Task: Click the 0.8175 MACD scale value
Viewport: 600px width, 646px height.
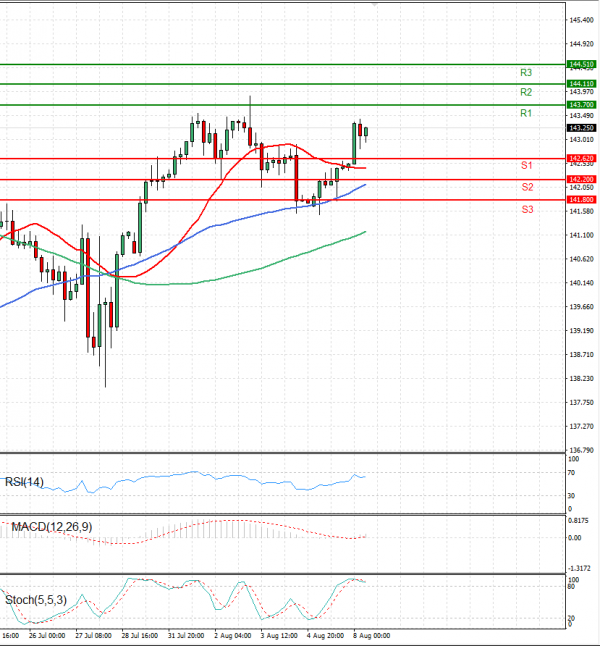Action: [x=578, y=521]
